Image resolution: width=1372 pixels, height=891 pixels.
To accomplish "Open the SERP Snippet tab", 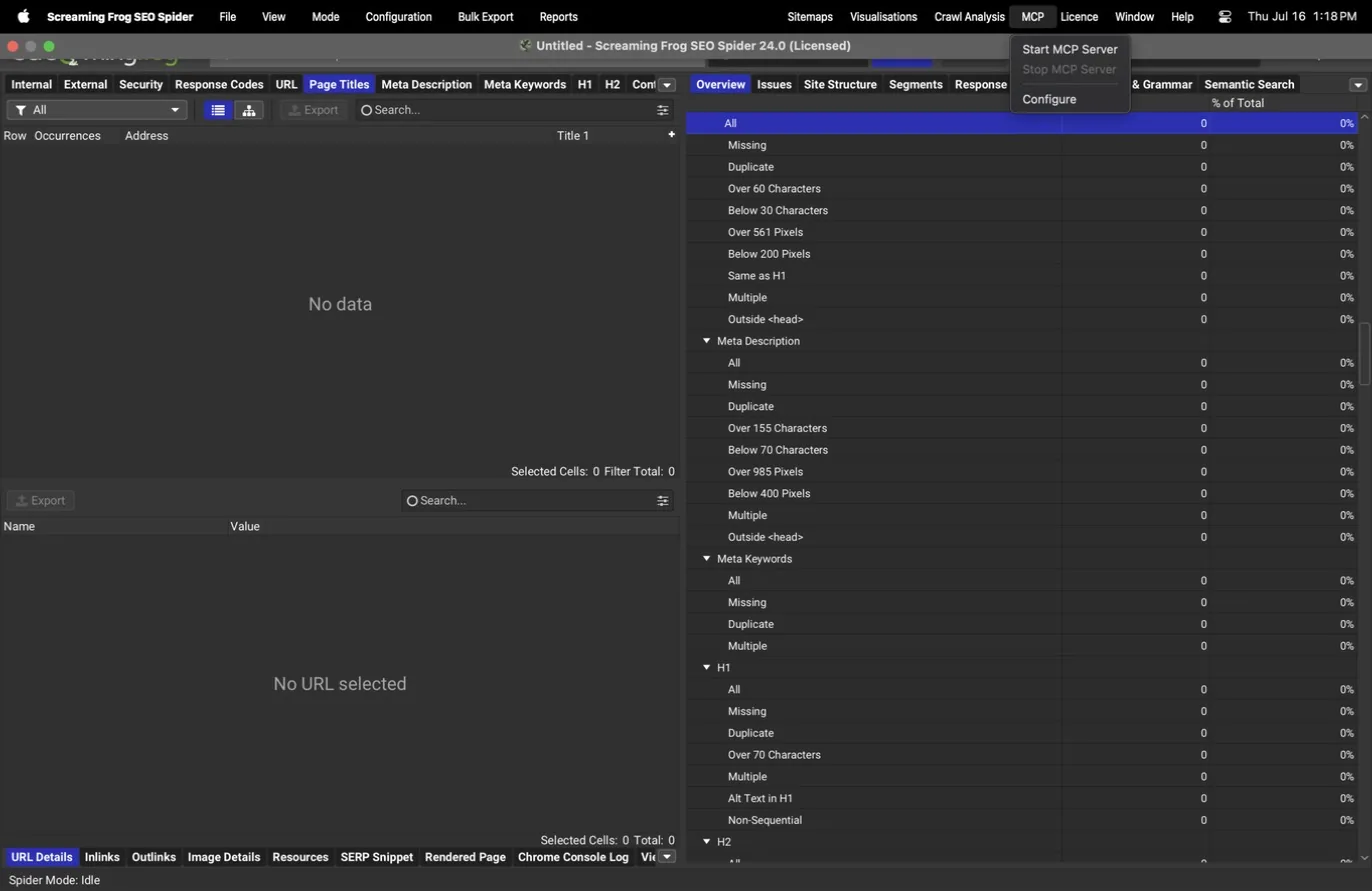I will (x=376, y=857).
